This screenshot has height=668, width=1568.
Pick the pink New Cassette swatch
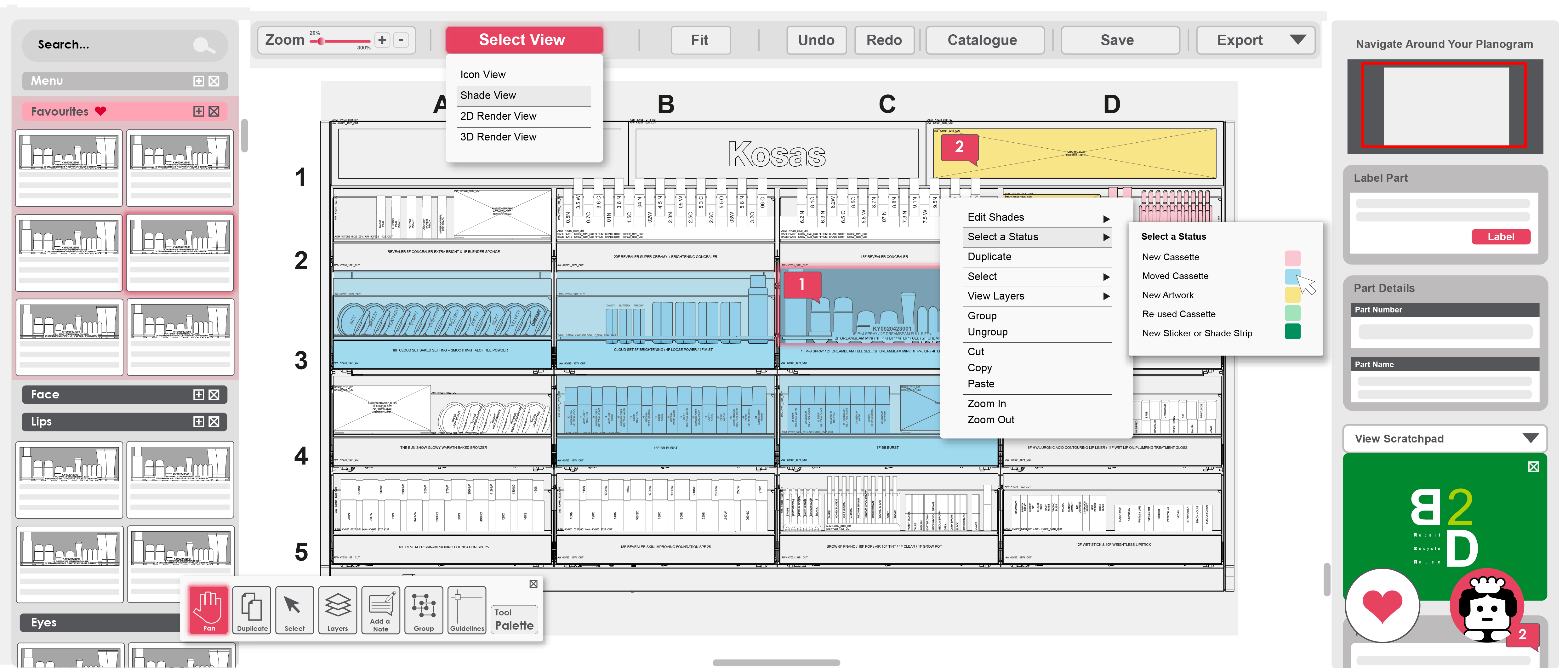pos(1292,258)
